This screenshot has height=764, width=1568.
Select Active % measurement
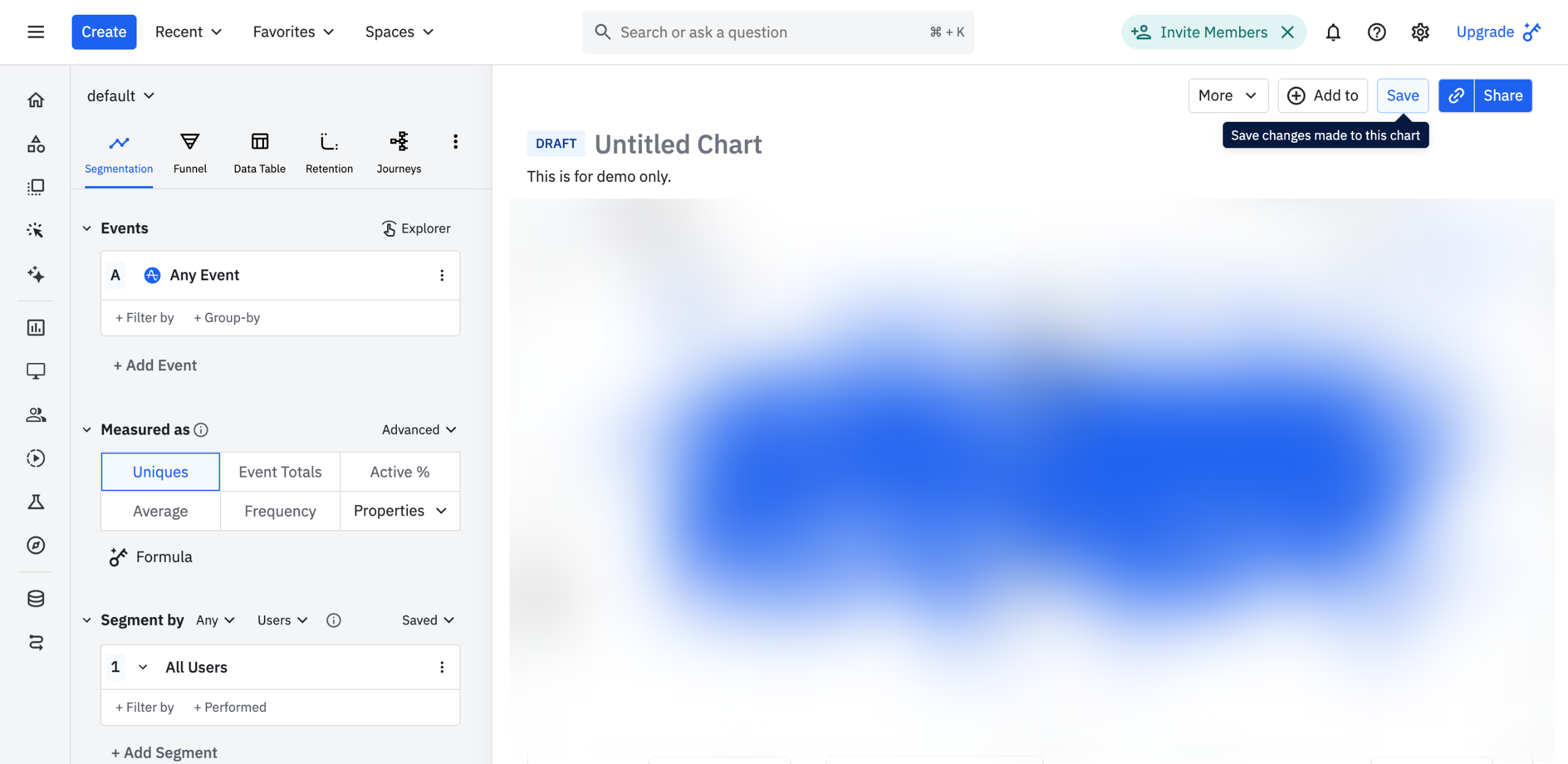coord(399,472)
